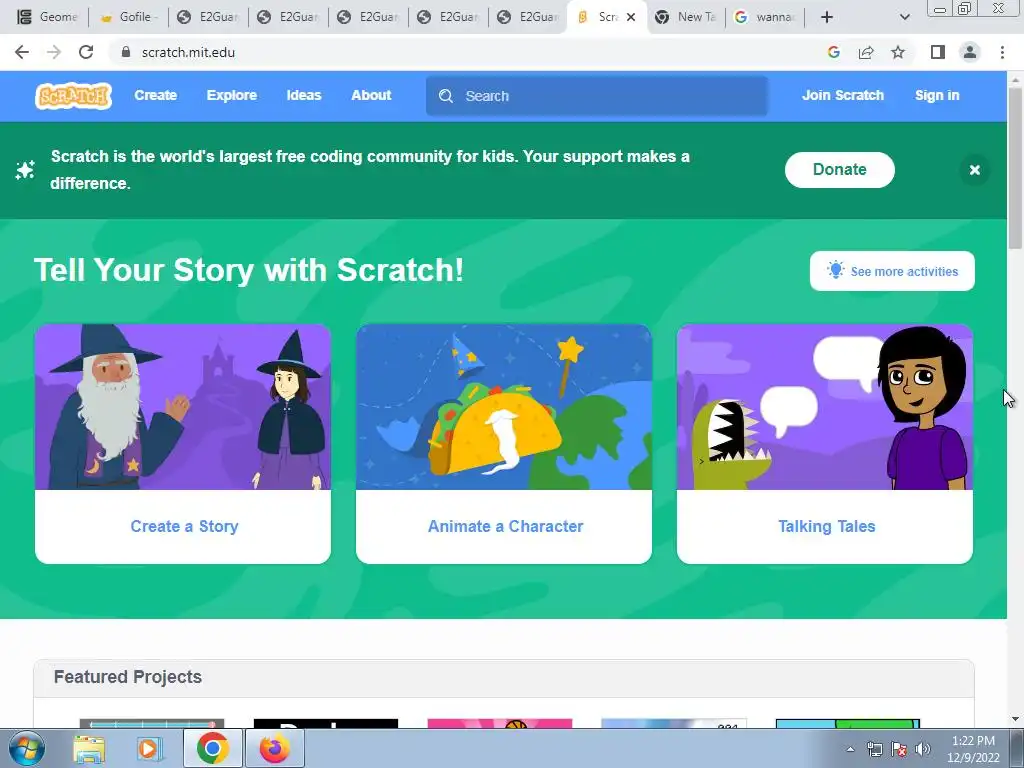
Task: Open Action Center flag icon
Action: click(x=899, y=749)
